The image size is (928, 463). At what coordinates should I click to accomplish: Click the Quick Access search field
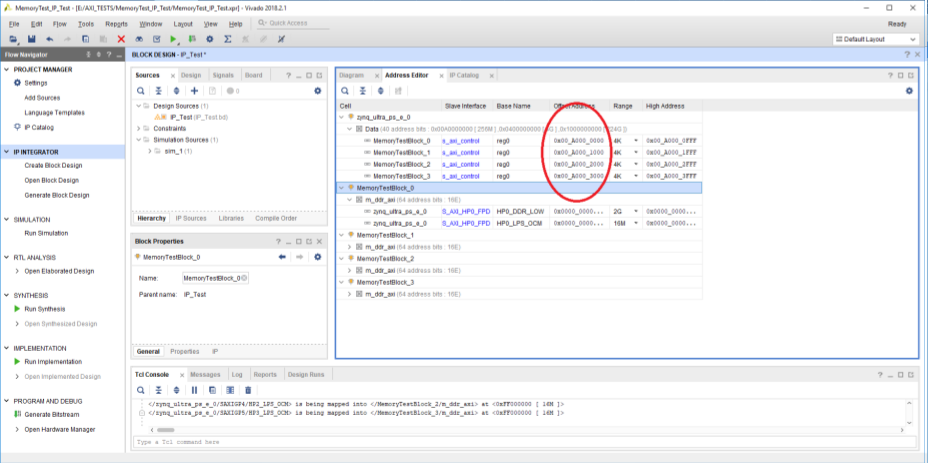tap(292, 23)
